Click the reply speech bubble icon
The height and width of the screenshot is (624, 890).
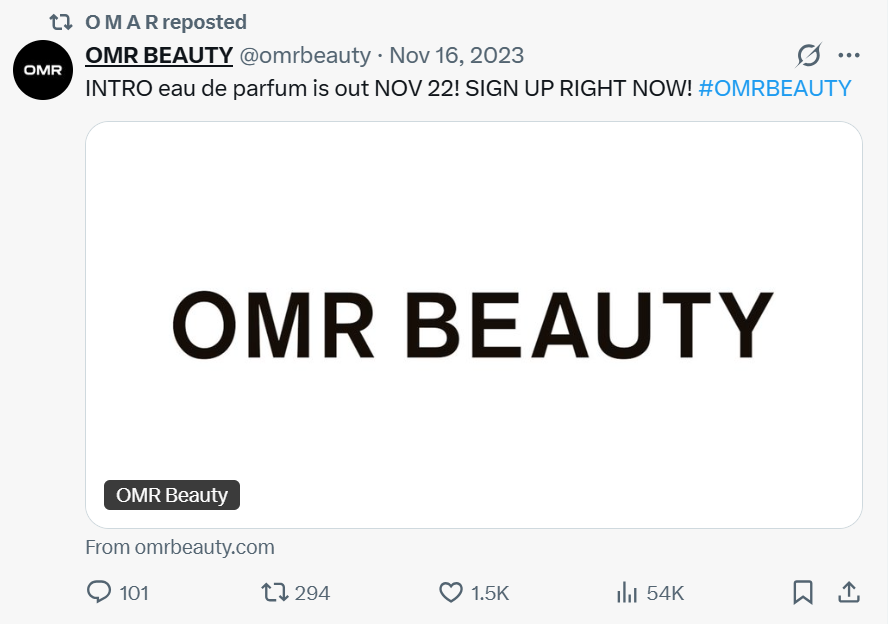click(x=99, y=592)
